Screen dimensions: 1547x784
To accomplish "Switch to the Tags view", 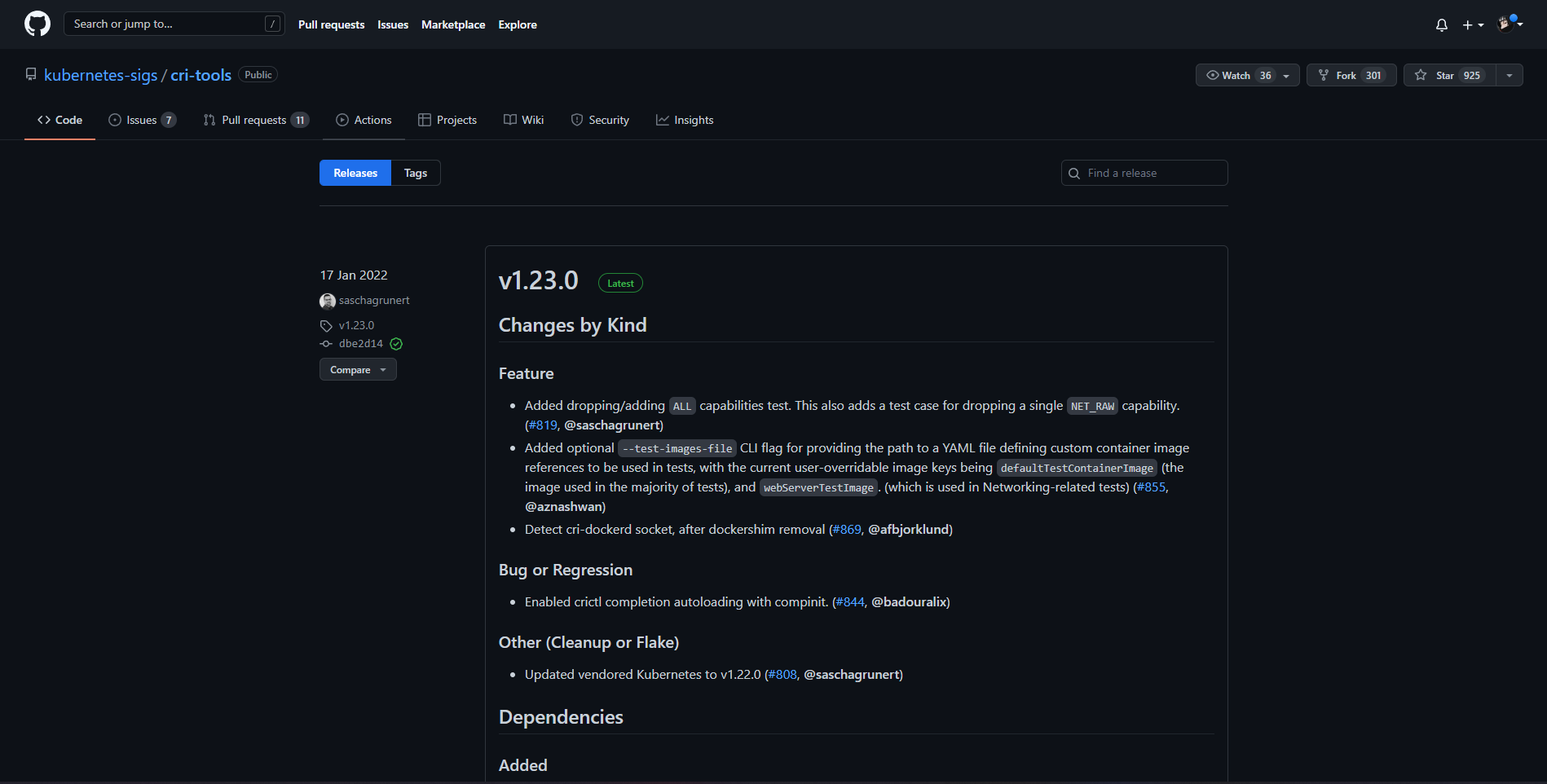I will (x=416, y=173).
